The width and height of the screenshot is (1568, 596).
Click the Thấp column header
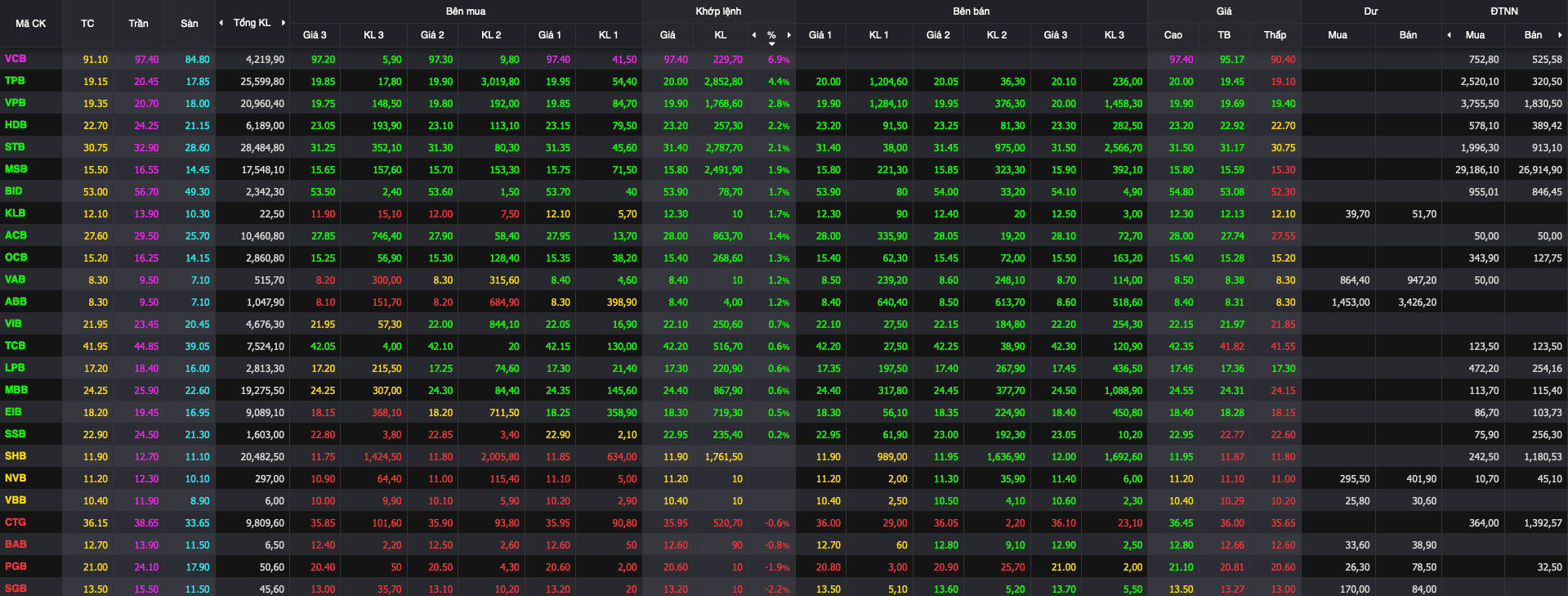[1275, 35]
